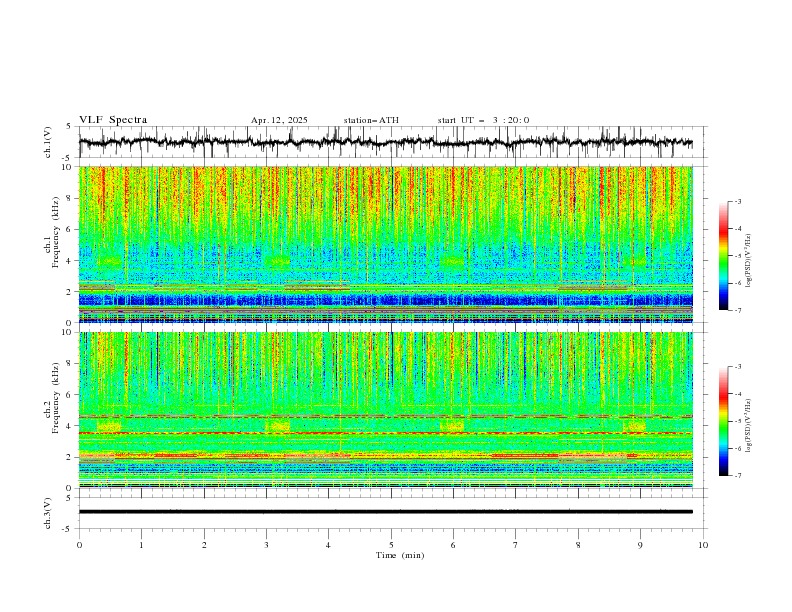Image resolution: width=792 pixels, height=612 pixels.
Task: Click the lower ch.2 colorbar scale
Action: [723, 421]
